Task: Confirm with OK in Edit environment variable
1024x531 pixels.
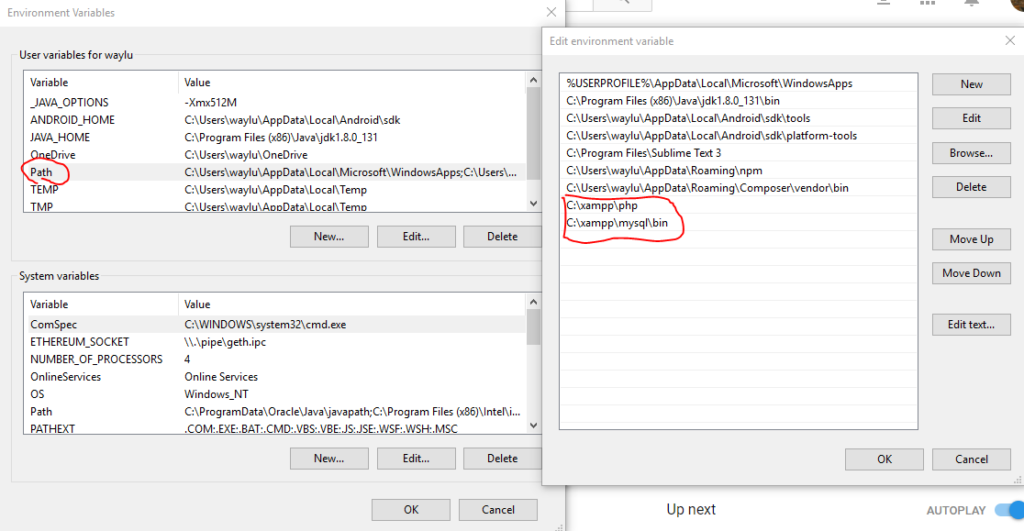Action: [884, 459]
